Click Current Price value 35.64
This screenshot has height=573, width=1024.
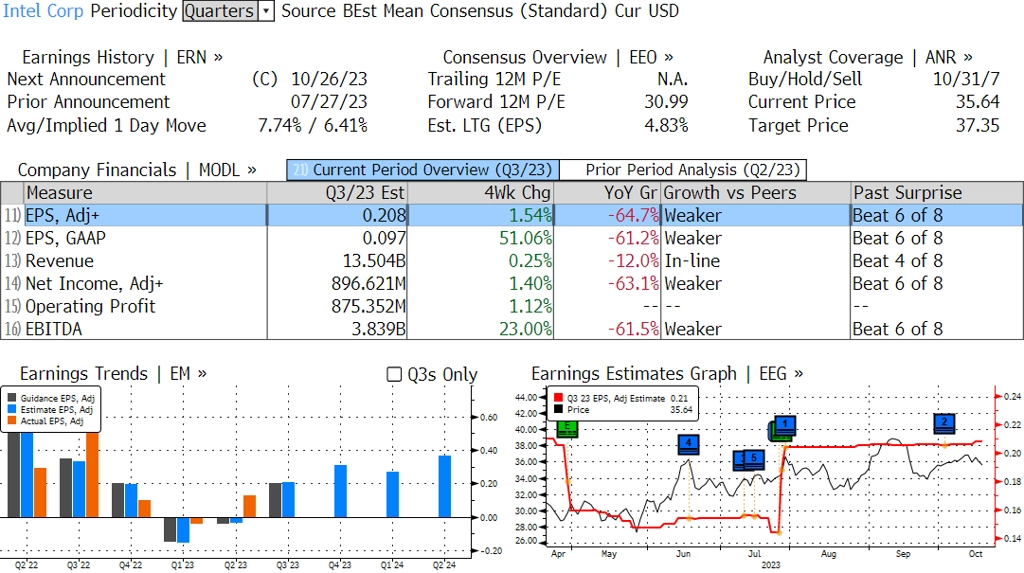tap(978, 102)
